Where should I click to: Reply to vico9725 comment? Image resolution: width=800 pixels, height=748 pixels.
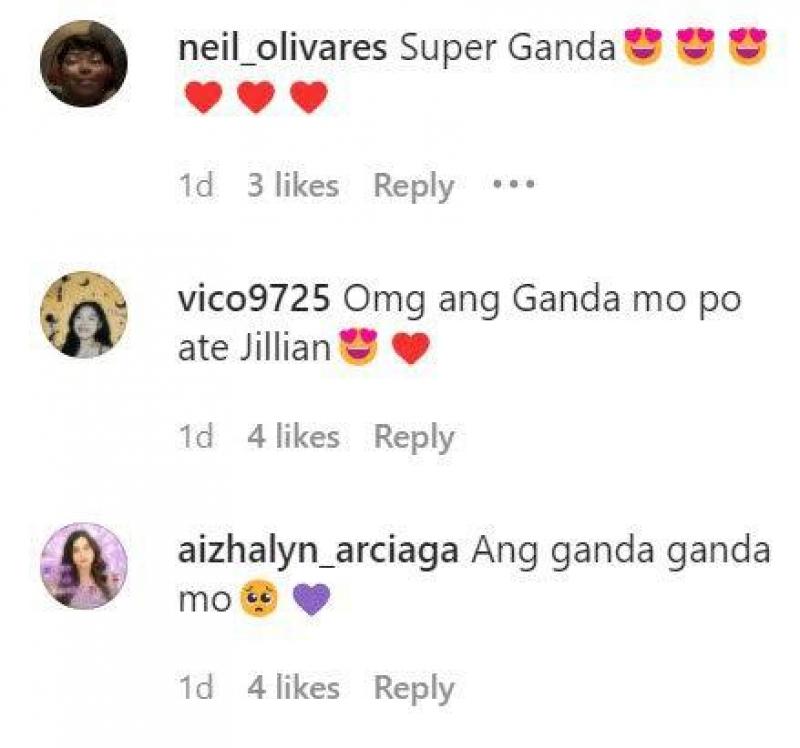pyautogui.click(x=414, y=437)
